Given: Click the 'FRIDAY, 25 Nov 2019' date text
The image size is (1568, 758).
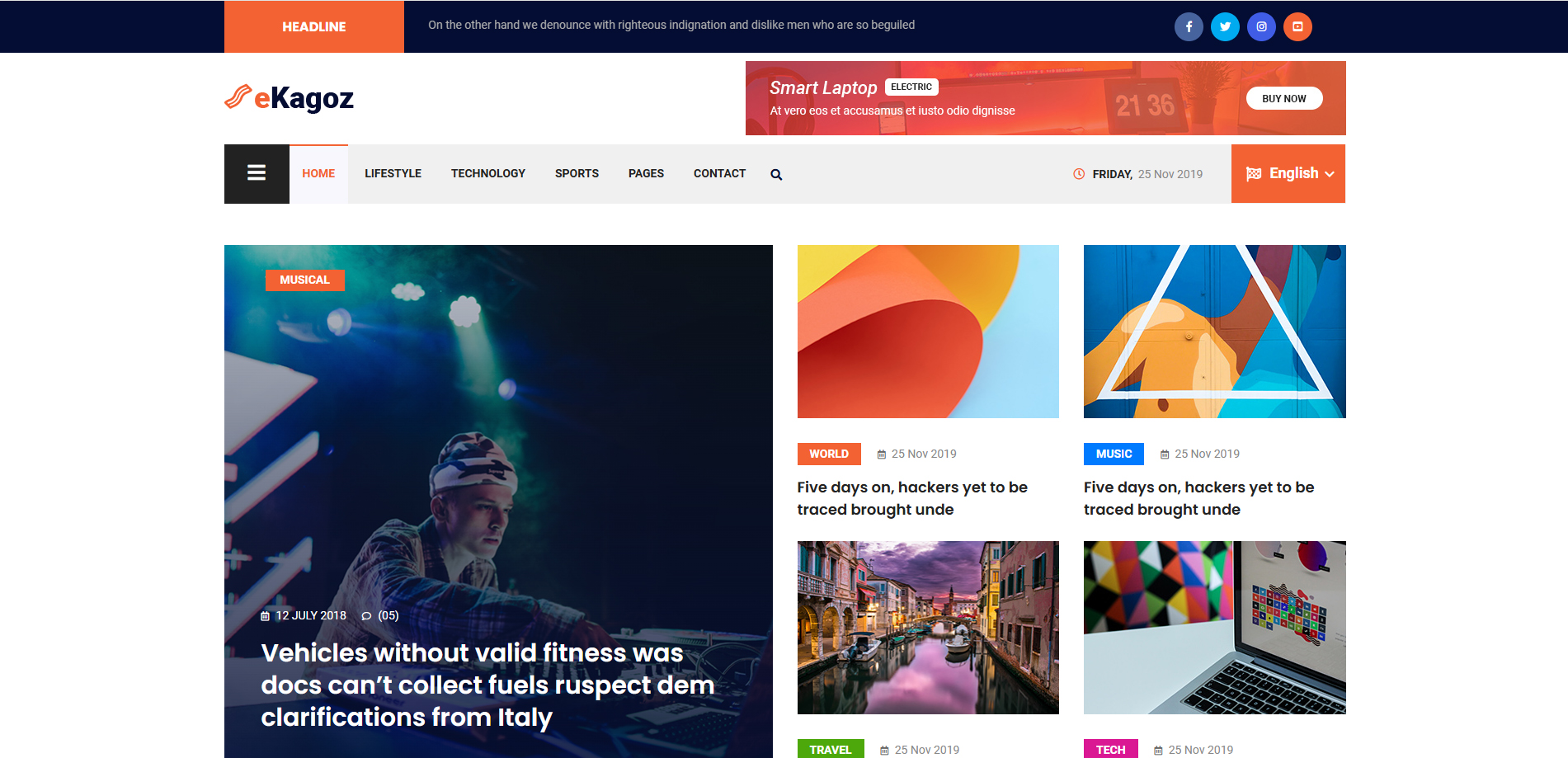Looking at the screenshot, I should coord(1147,174).
